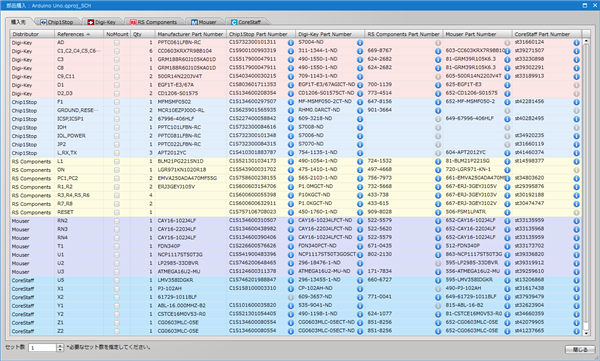Open Digi-Key info icon for 609-3657-ND

coord(360,297)
